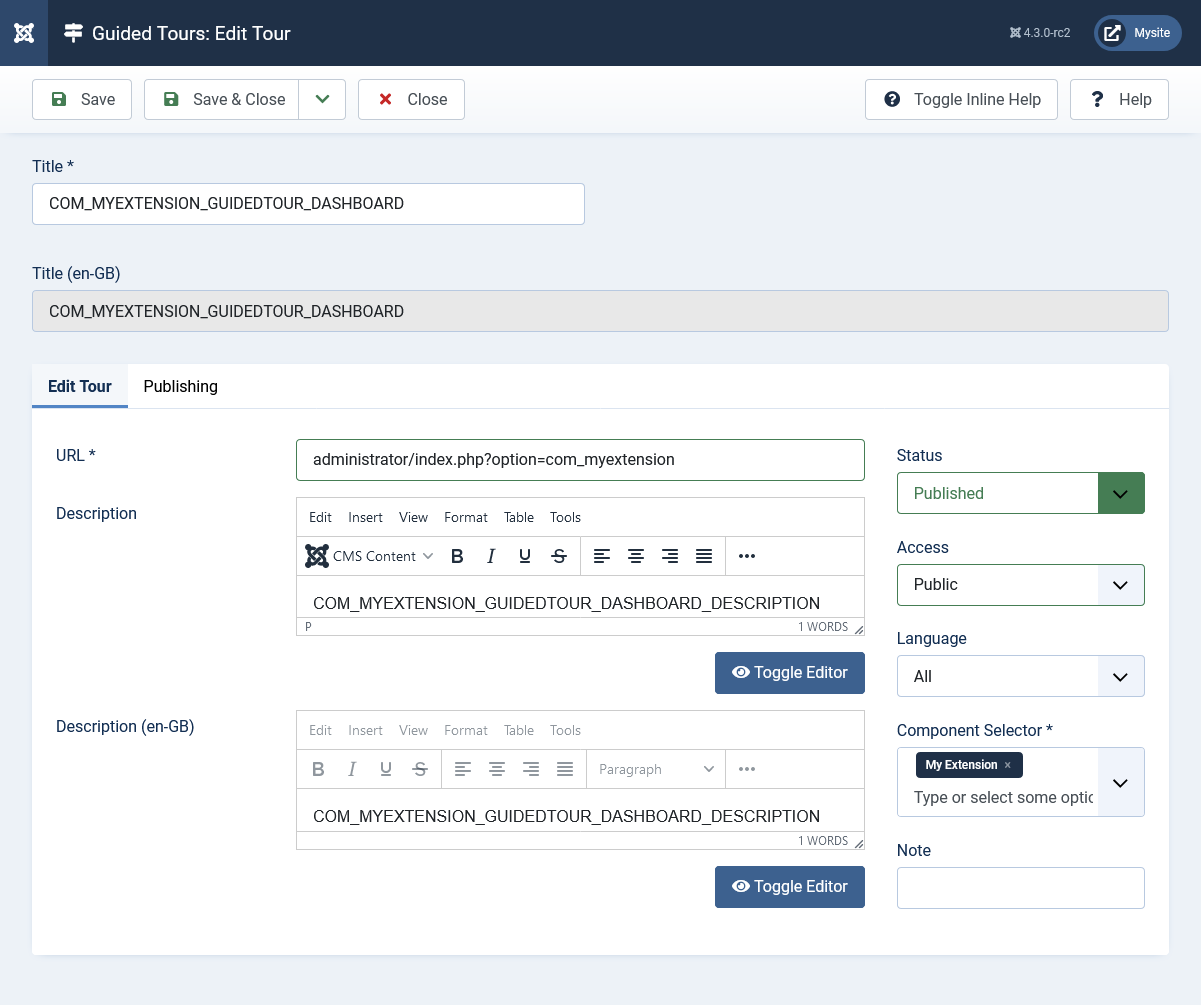Click the Joomla logo icon in header
The height and width of the screenshot is (1005, 1201).
tap(24, 33)
